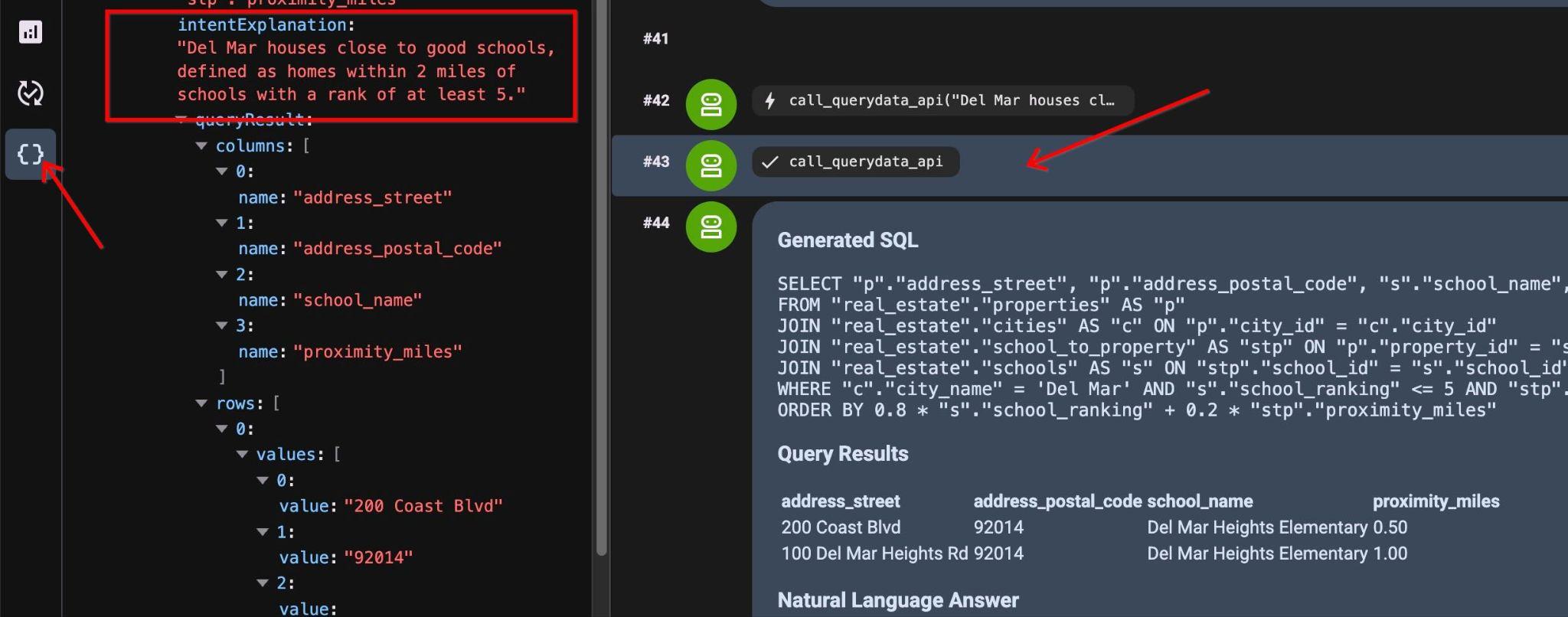
Task: Open the bar chart sidebar icon
Action: (31, 32)
